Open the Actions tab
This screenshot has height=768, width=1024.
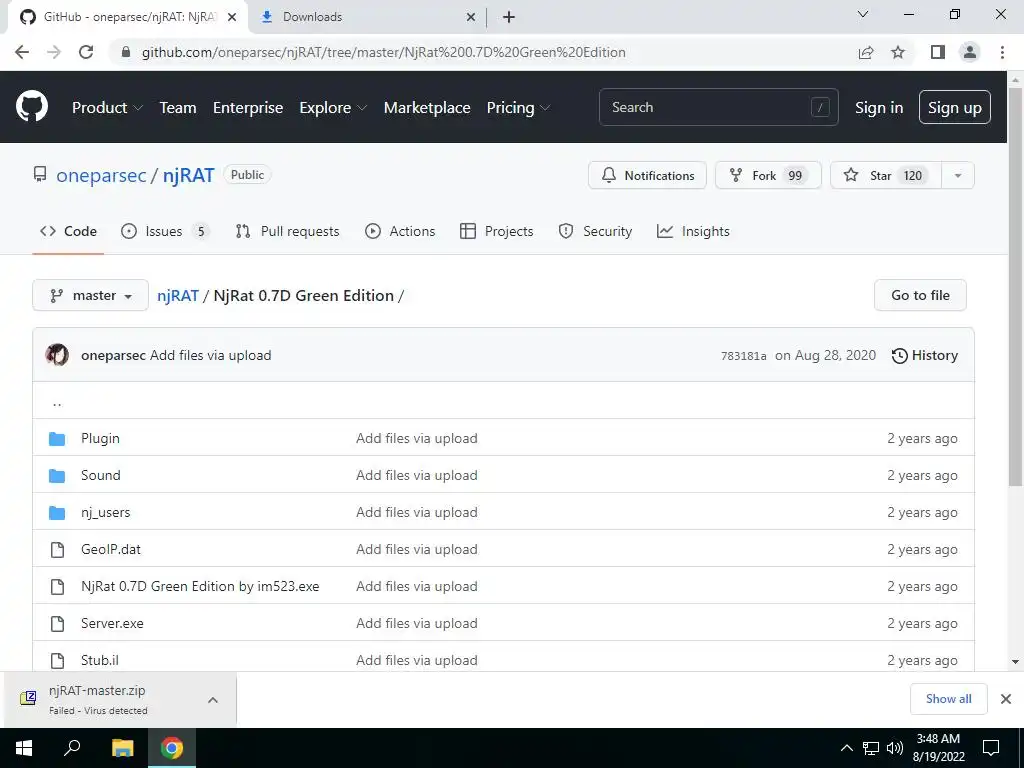[400, 231]
